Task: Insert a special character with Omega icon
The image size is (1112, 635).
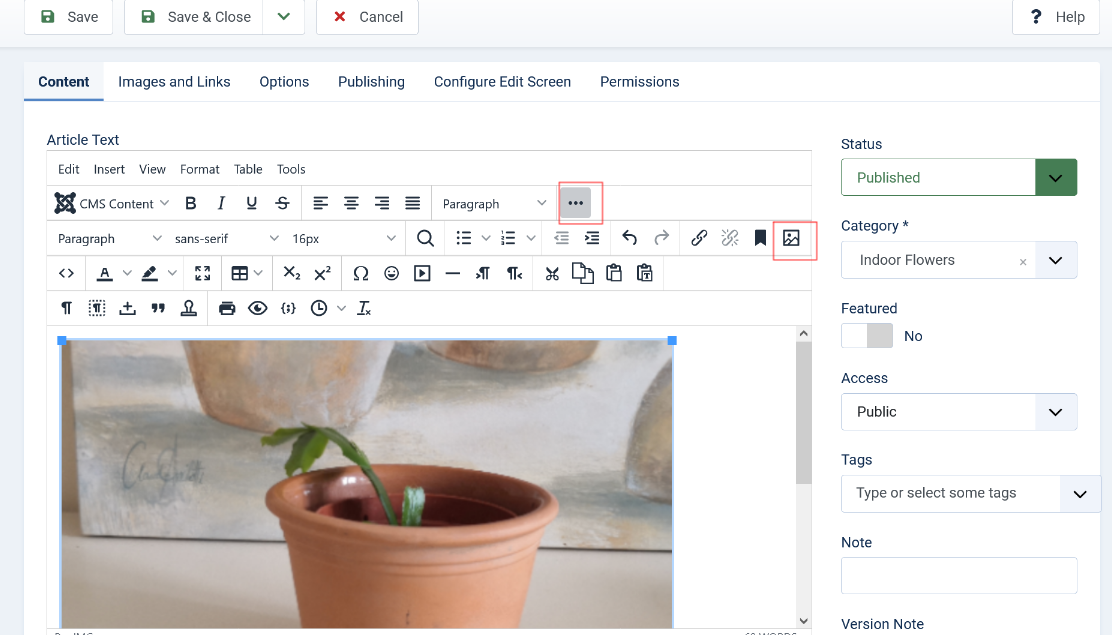Action: [x=361, y=273]
